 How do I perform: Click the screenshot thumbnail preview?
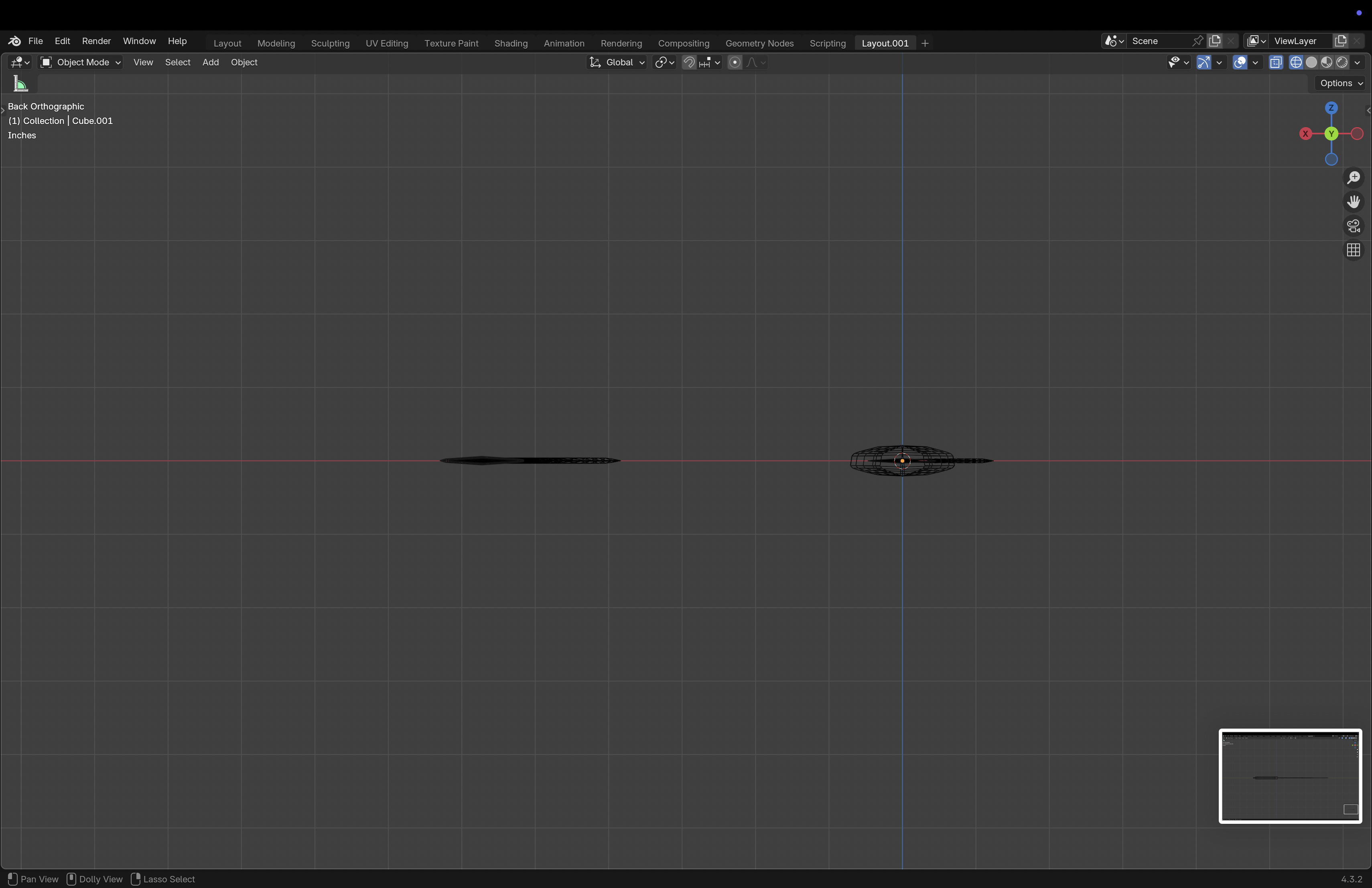coord(1290,776)
